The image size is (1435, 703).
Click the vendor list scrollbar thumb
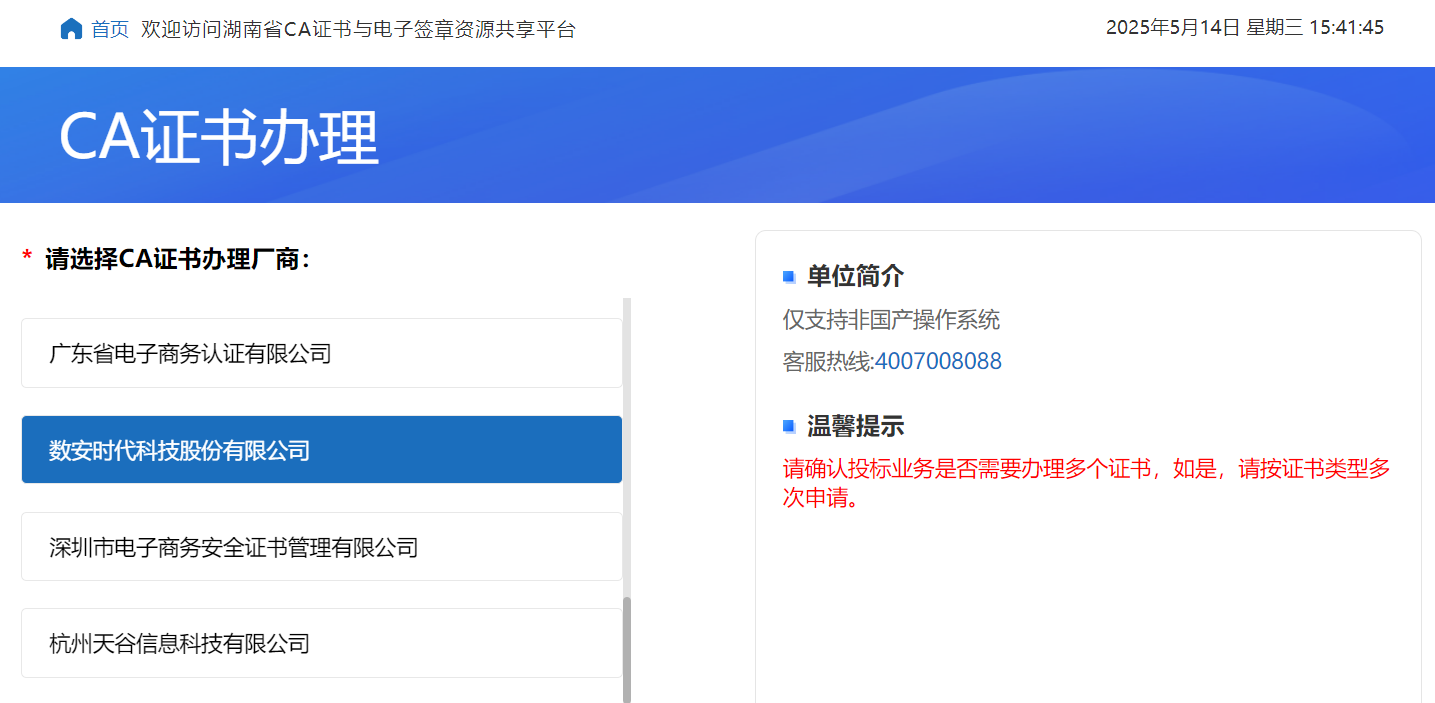(627, 650)
